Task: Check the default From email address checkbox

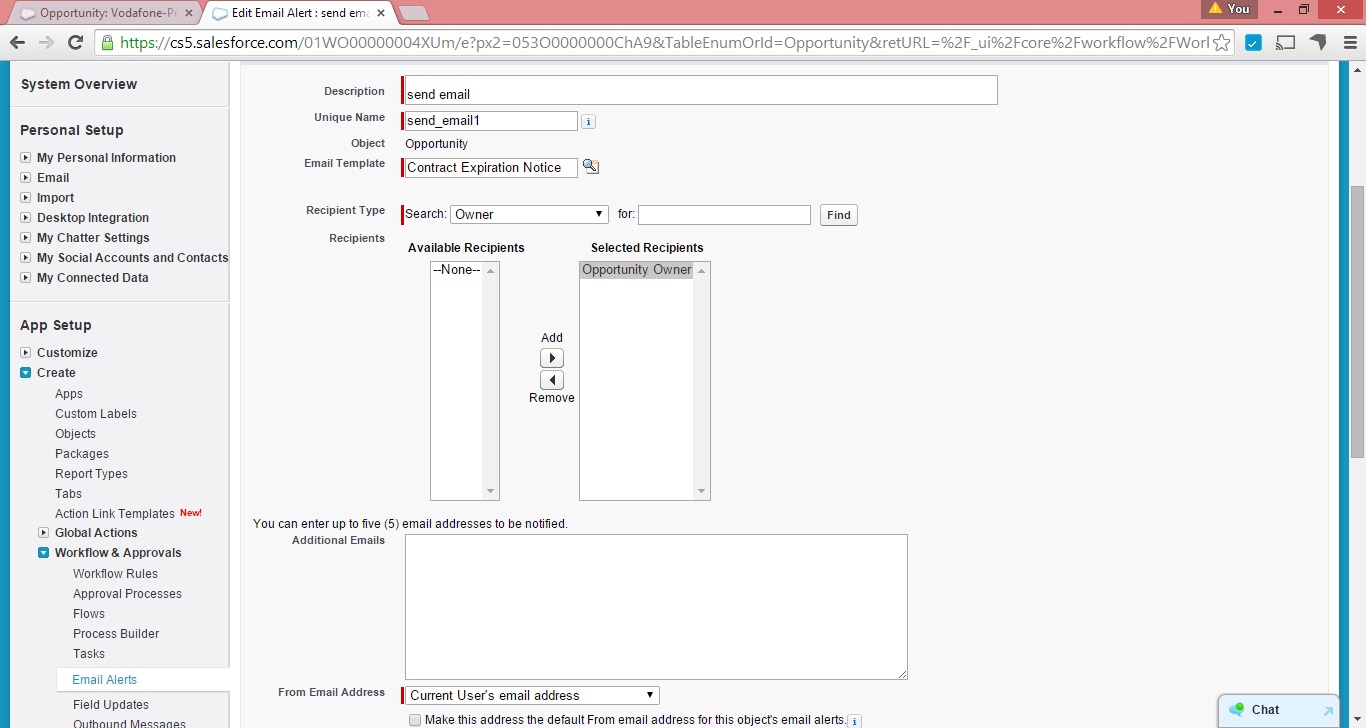Action: pyautogui.click(x=415, y=720)
